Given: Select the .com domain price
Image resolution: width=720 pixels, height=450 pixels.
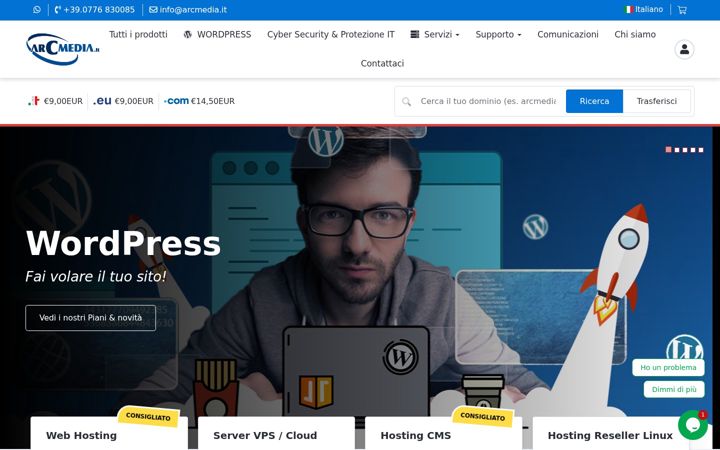Looking at the screenshot, I should (x=199, y=101).
